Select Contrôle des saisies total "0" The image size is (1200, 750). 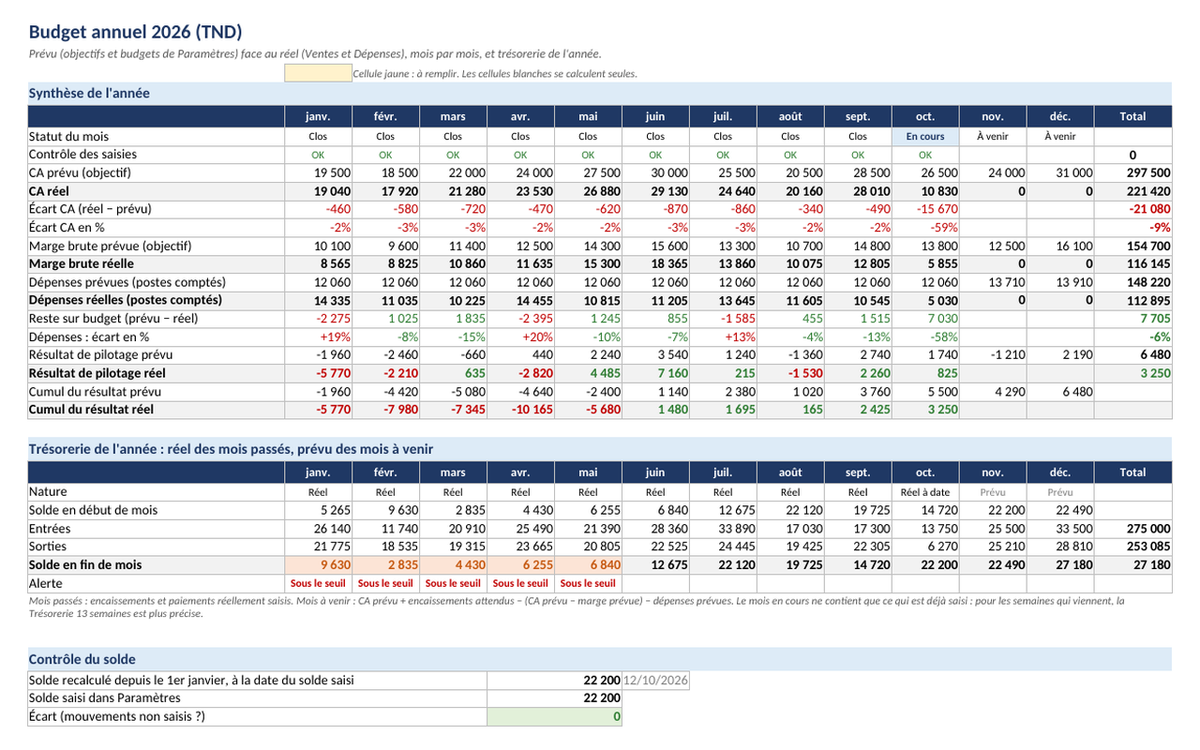(1132, 155)
